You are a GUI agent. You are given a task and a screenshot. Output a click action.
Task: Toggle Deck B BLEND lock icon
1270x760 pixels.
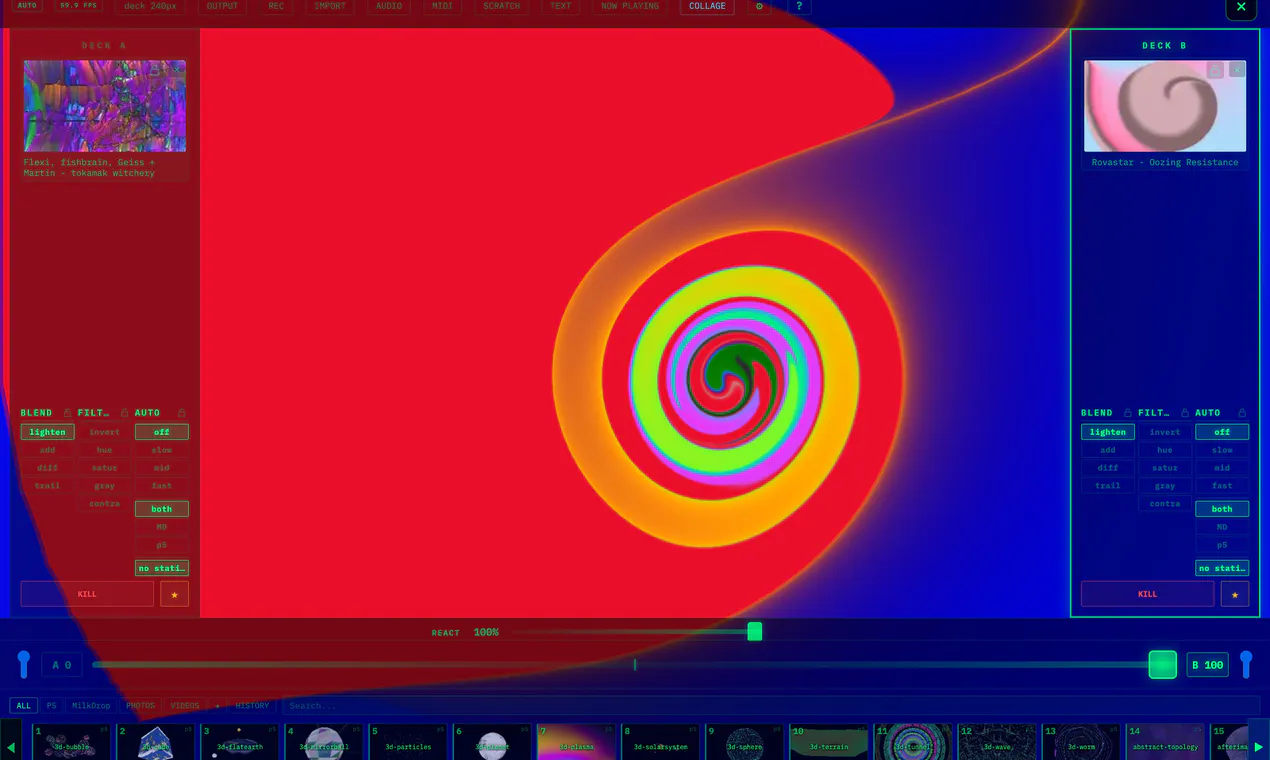pyautogui.click(x=1128, y=413)
